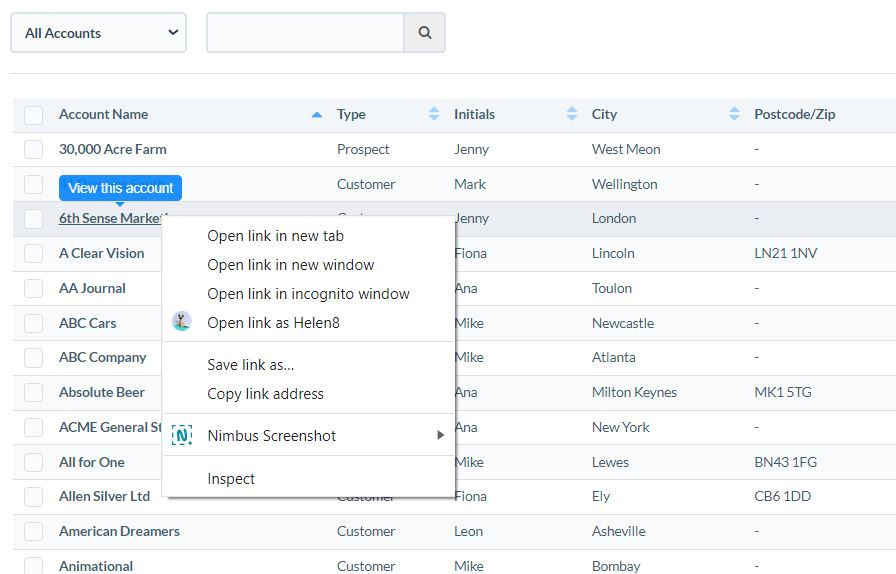Click the Initials column sort icon
The height and width of the screenshot is (574, 896).
point(572,114)
